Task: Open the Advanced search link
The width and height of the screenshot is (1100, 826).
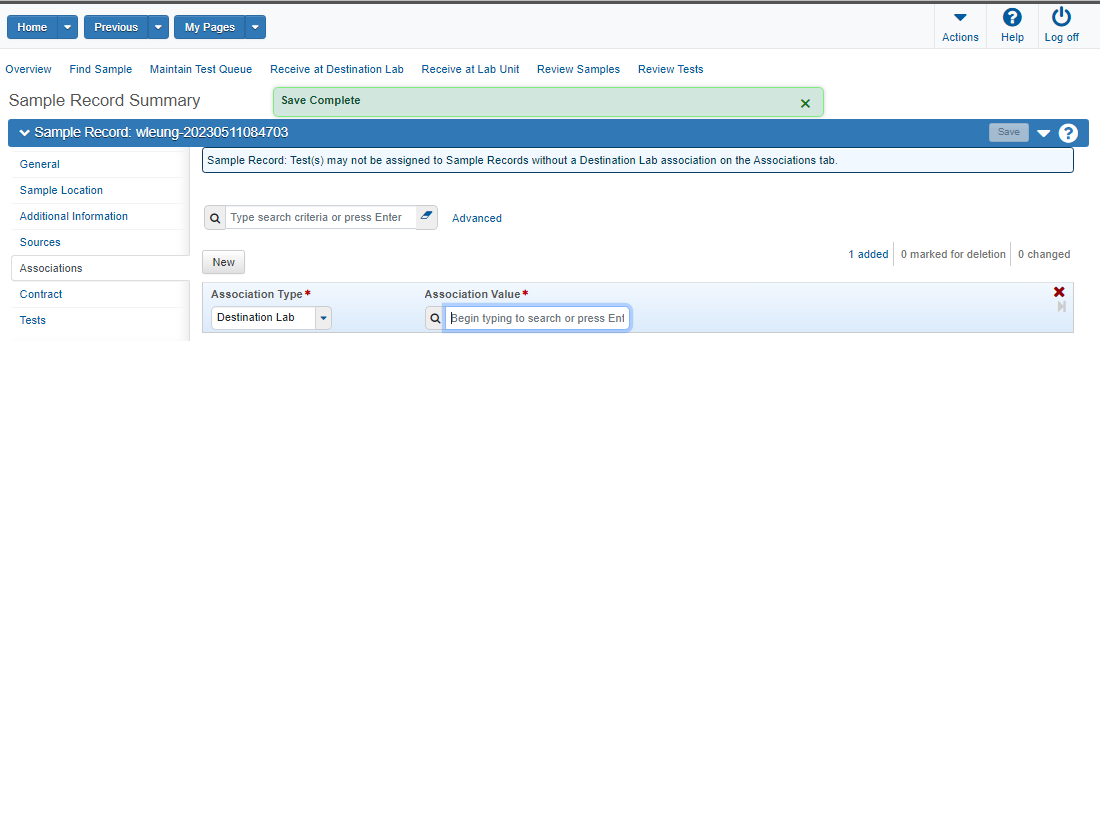Action: point(476,218)
